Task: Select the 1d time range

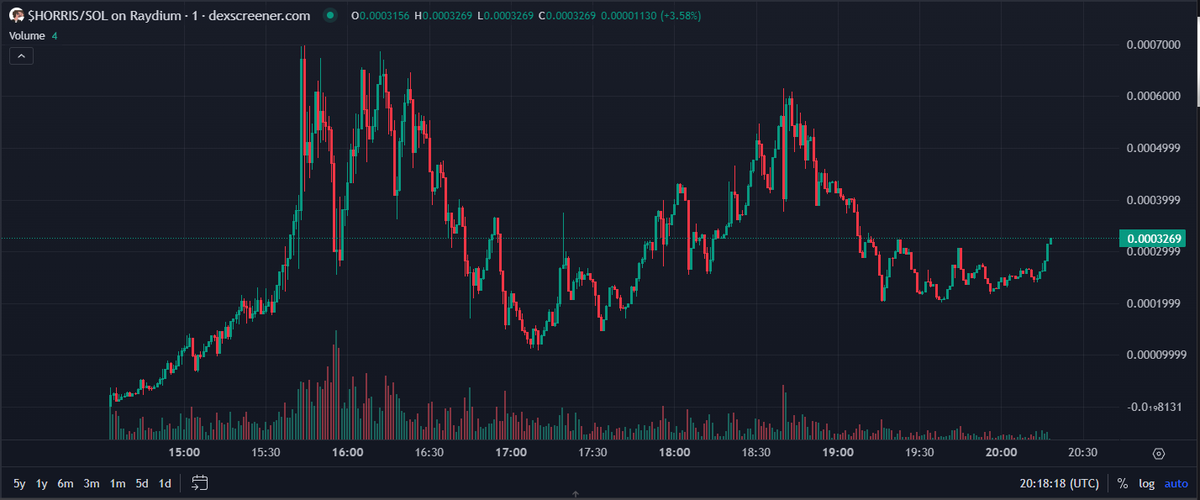Action: (x=165, y=483)
